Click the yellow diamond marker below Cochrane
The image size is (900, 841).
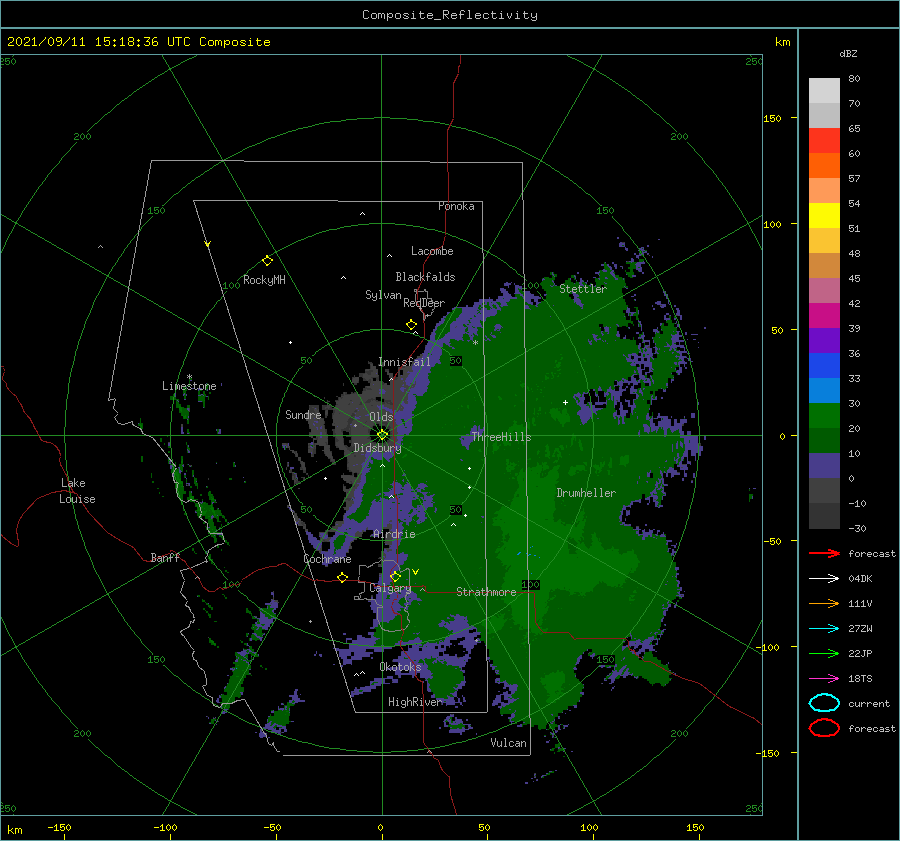pos(343,578)
